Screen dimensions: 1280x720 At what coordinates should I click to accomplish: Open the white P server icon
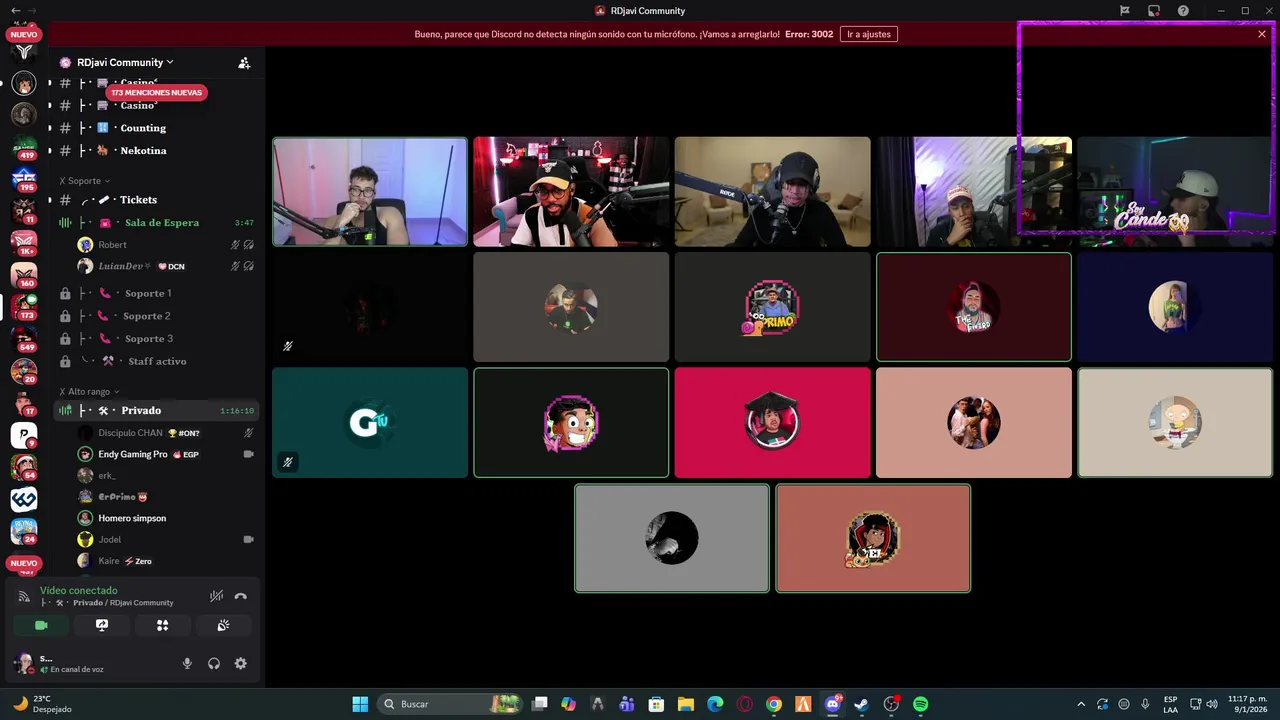coord(24,435)
